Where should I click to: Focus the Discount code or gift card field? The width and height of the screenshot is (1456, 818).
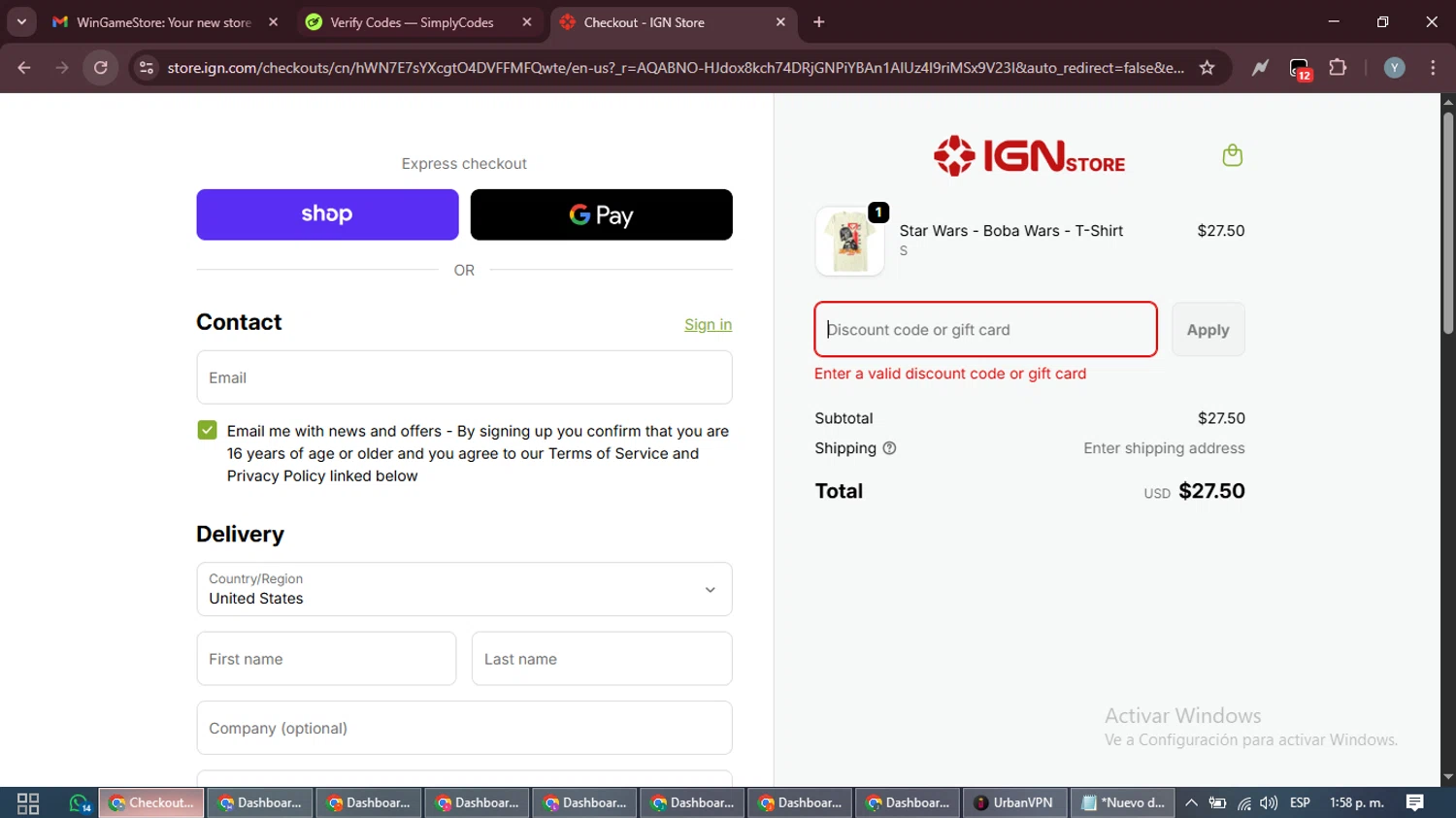(x=985, y=329)
